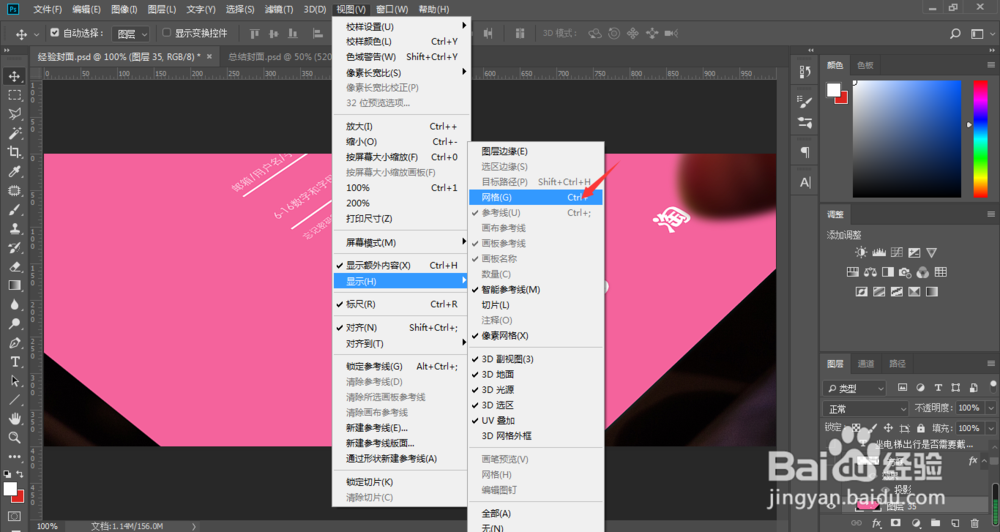Select the Gradient tool
The height and width of the screenshot is (532, 1000).
tap(14, 286)
